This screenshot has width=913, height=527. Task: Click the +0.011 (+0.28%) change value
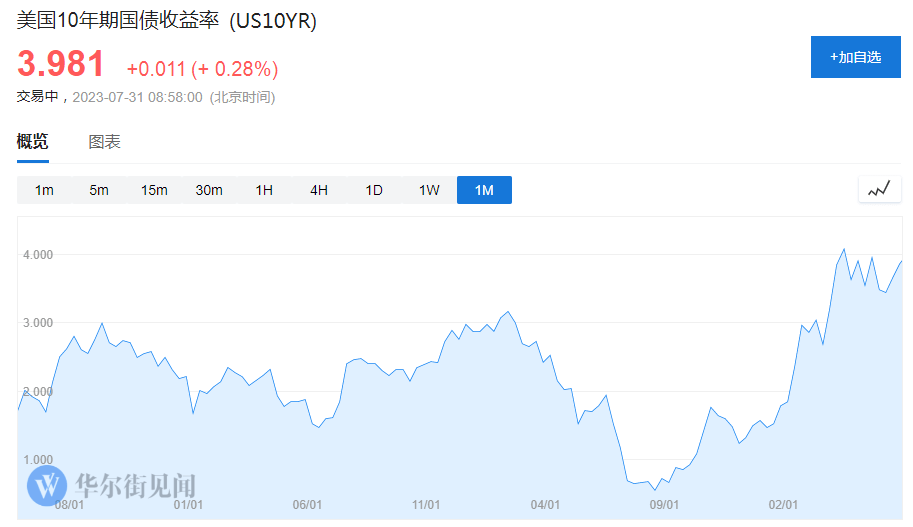[x=202, y=69]
